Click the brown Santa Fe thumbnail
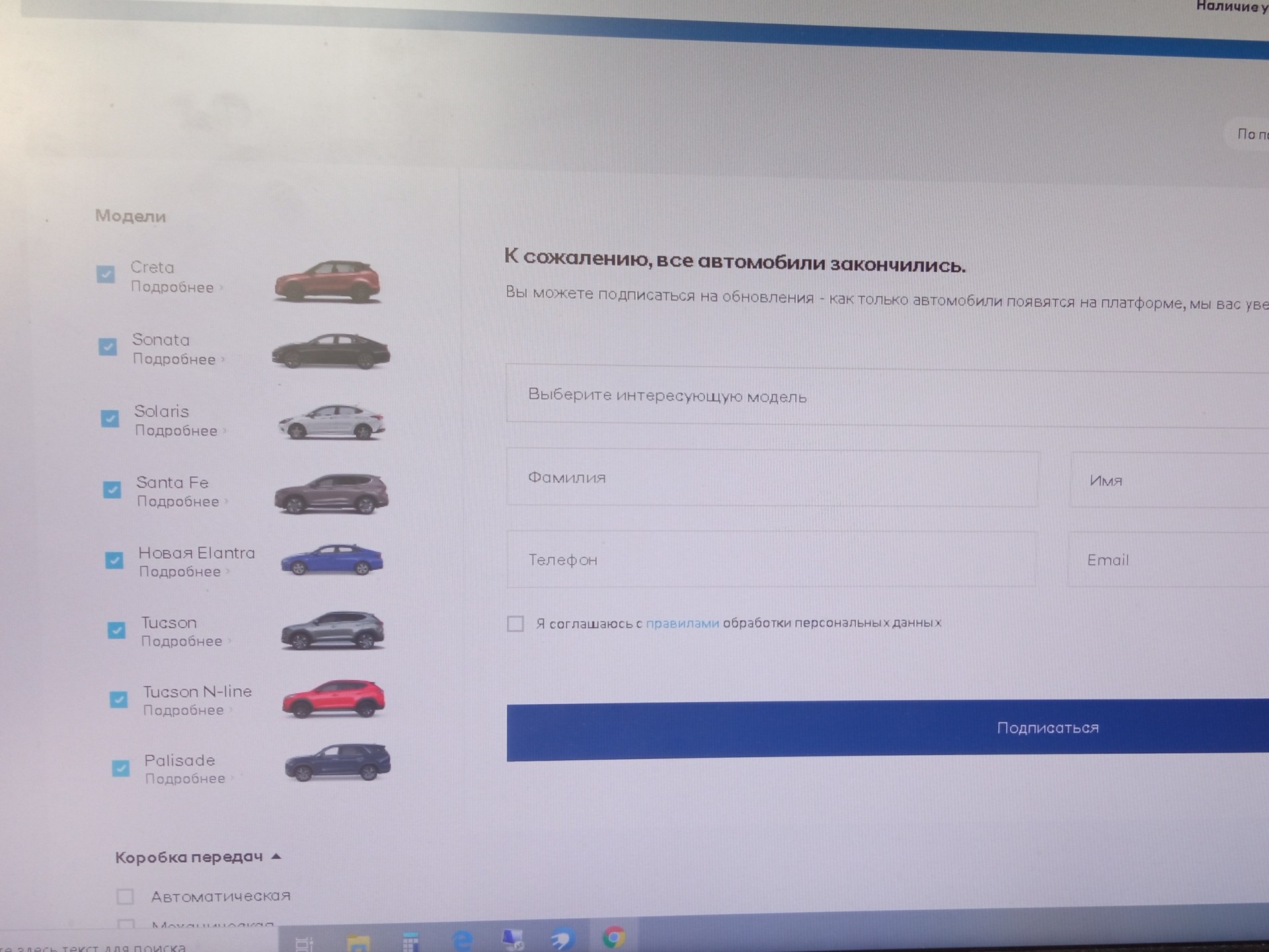The width and height of the screenshot is (1269, 952). pos(332,494)
